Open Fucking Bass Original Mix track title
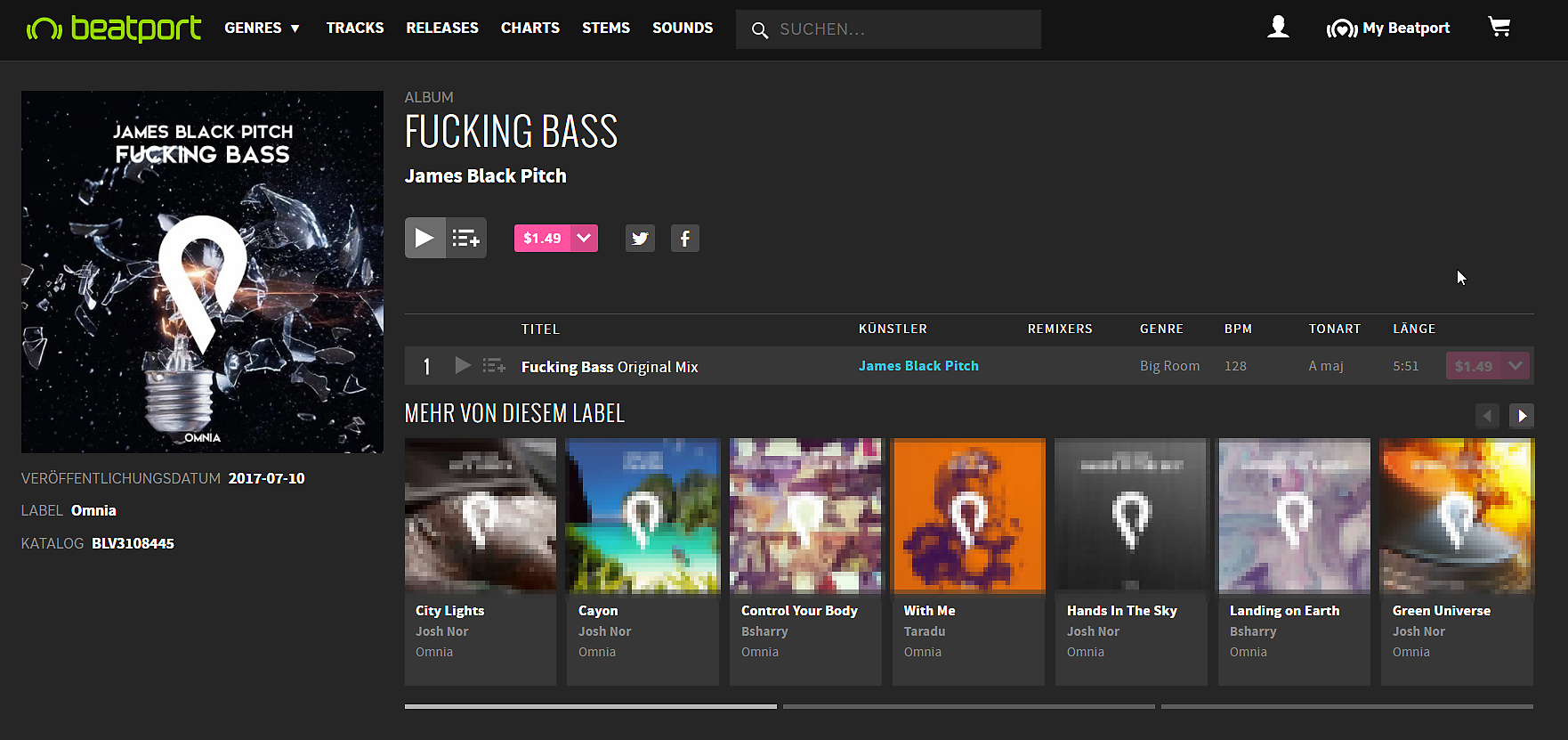This screenshot has height=740, width=1568. coord(610,367)
